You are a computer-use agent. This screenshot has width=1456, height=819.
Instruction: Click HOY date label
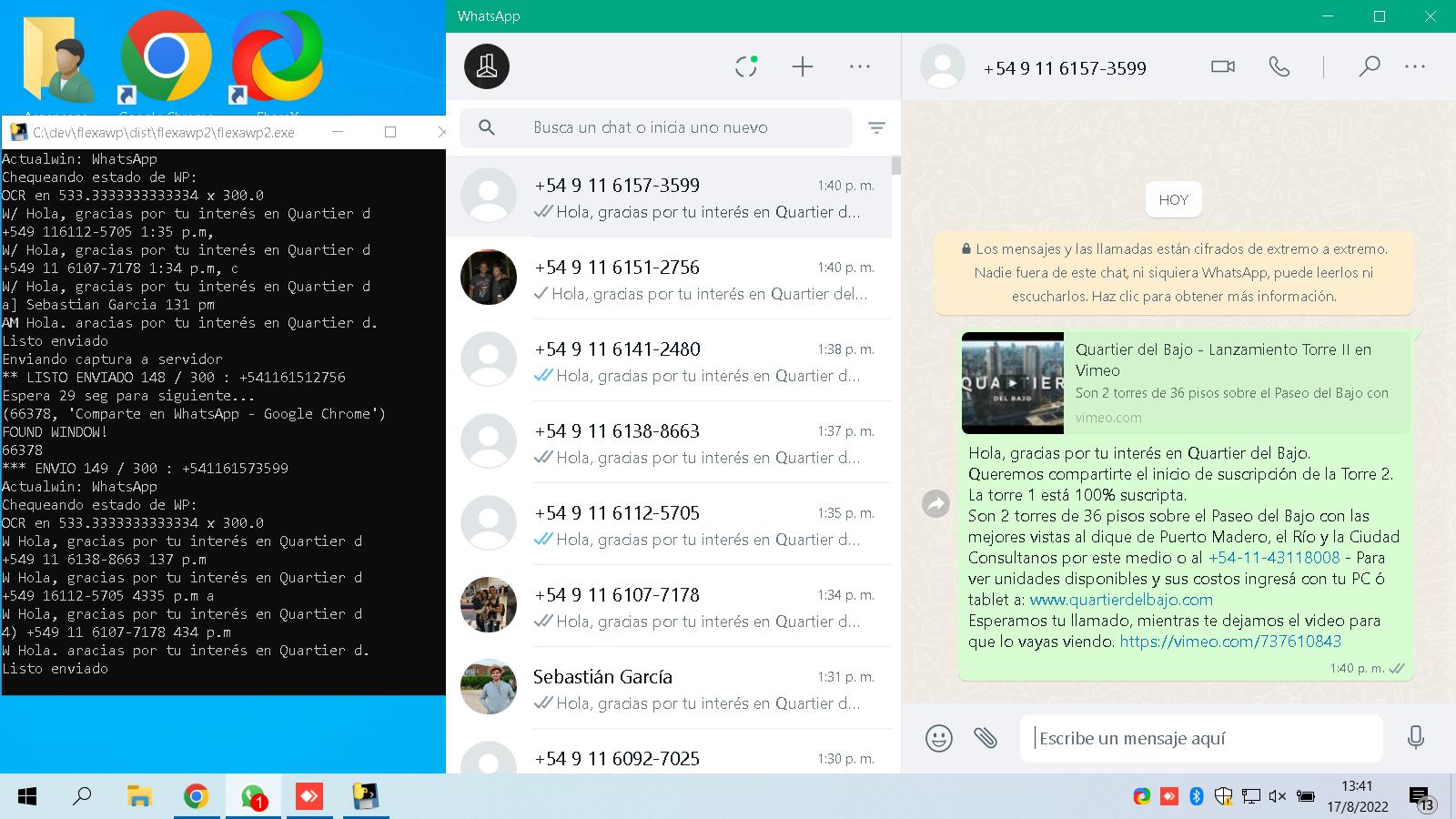pyautogui.click(x=1174, y=200)
